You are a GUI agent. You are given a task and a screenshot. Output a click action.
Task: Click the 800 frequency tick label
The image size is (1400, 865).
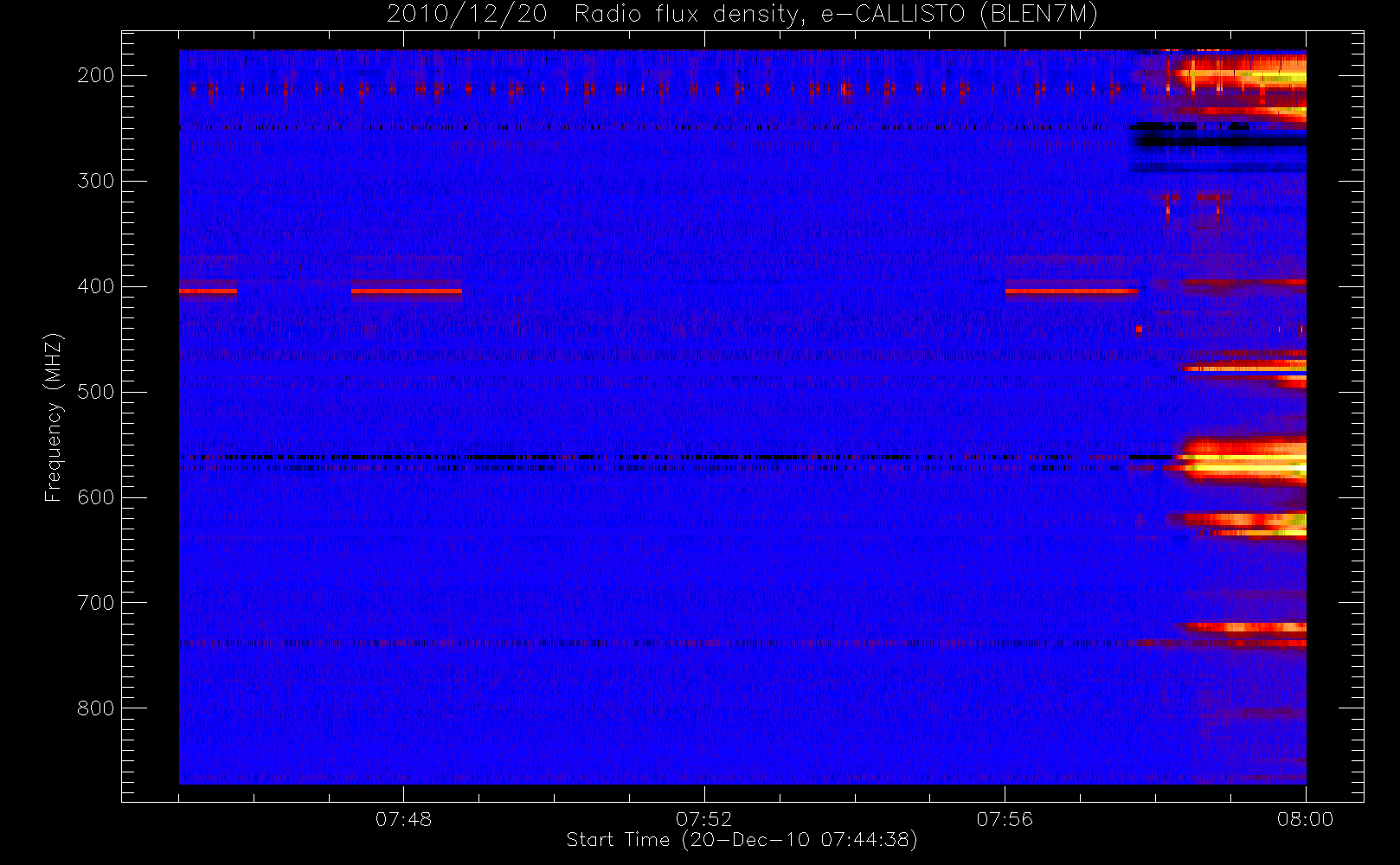[95, 708]
